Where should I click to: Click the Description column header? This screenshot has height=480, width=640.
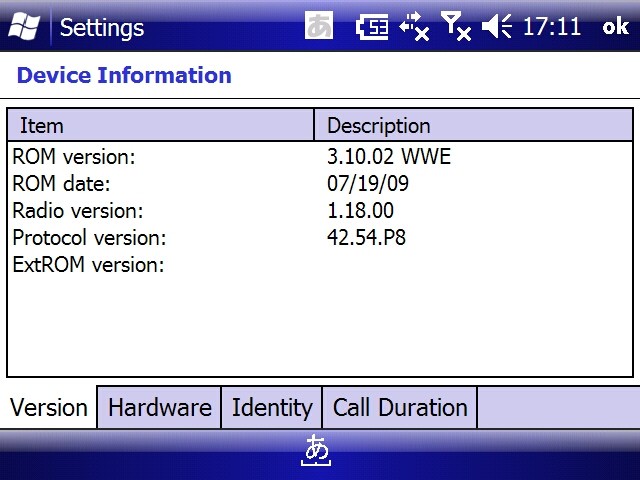(x=473, y=125)
